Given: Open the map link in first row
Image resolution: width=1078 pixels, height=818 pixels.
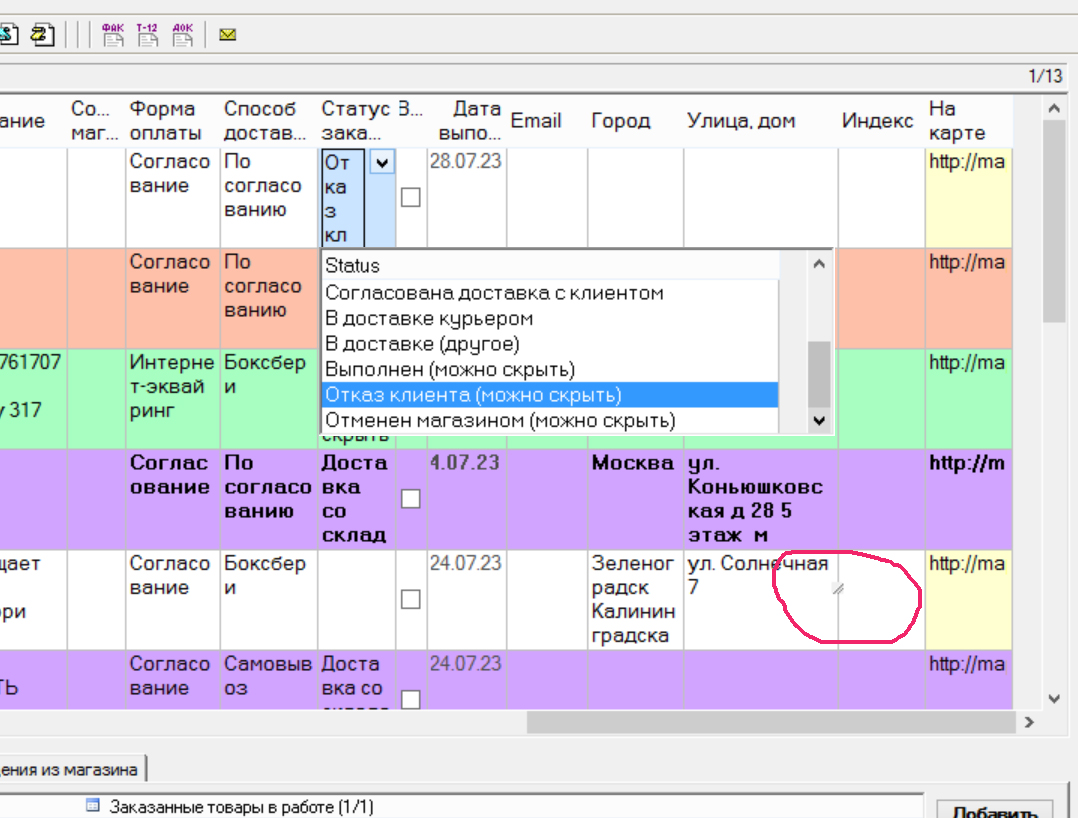Looking at the screenshot, I should click(x=966, y=162).
